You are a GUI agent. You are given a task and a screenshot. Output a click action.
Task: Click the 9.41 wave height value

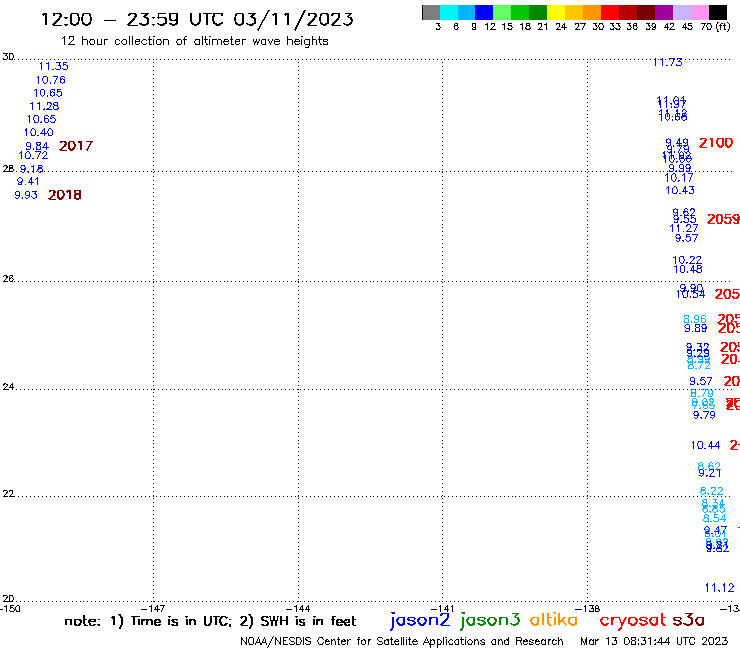coord(28,181)
